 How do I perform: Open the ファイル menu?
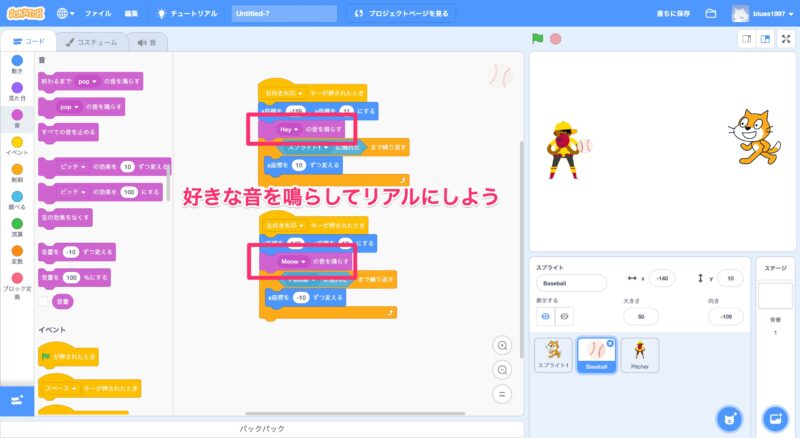pos(98,14)
